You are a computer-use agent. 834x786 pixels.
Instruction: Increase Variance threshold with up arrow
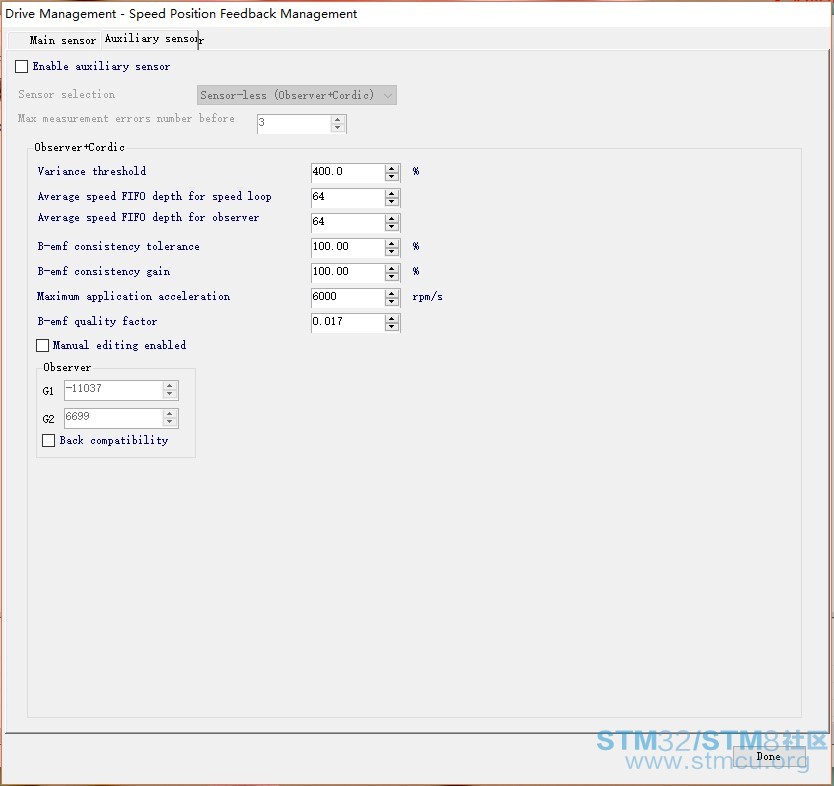(392, 168)
